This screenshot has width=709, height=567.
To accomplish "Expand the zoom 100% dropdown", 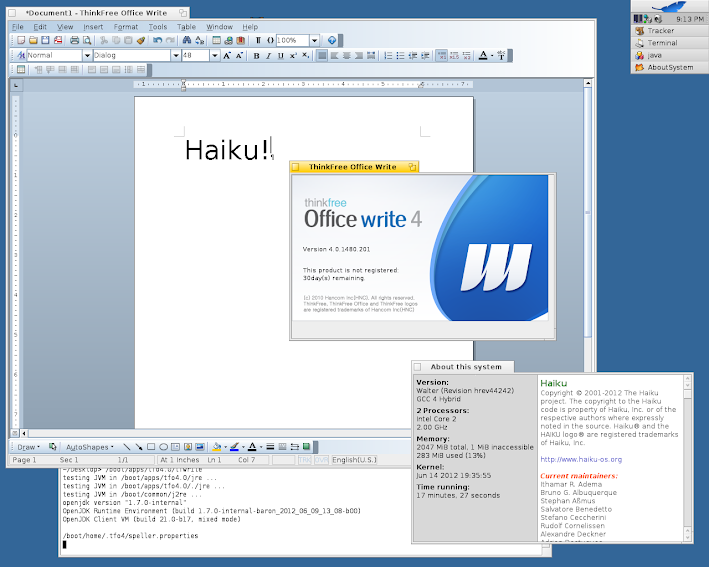I will (x=314, y=40).
